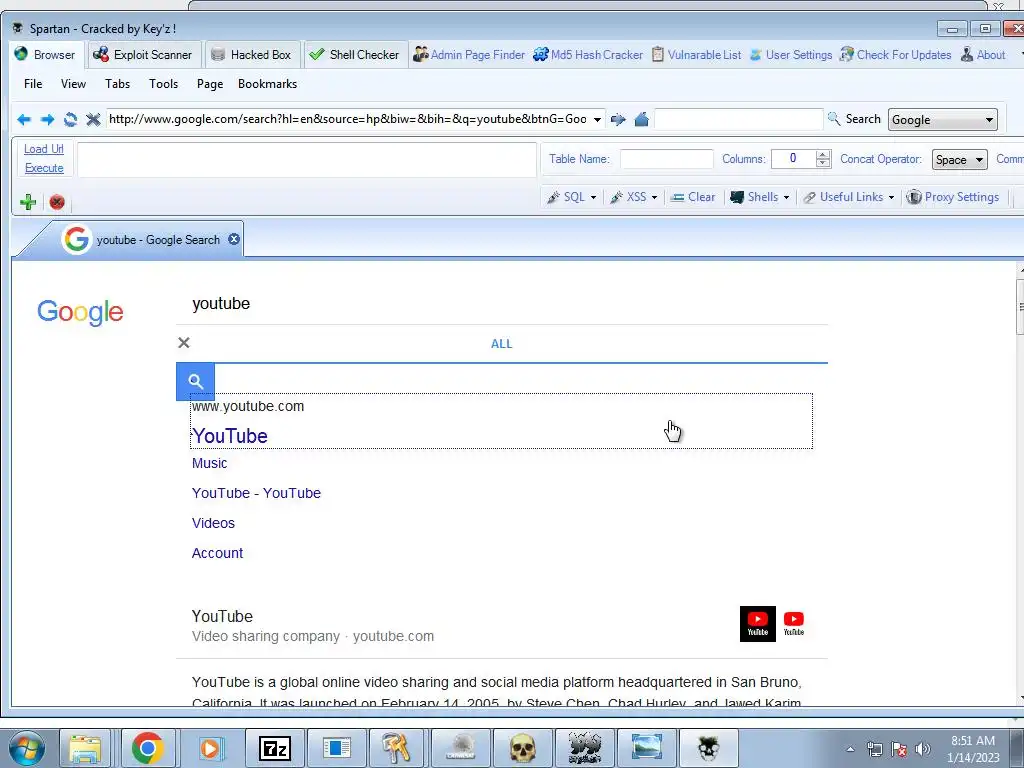Click the Google logo
Screen dimensions: 1024x768
(80, 312)
